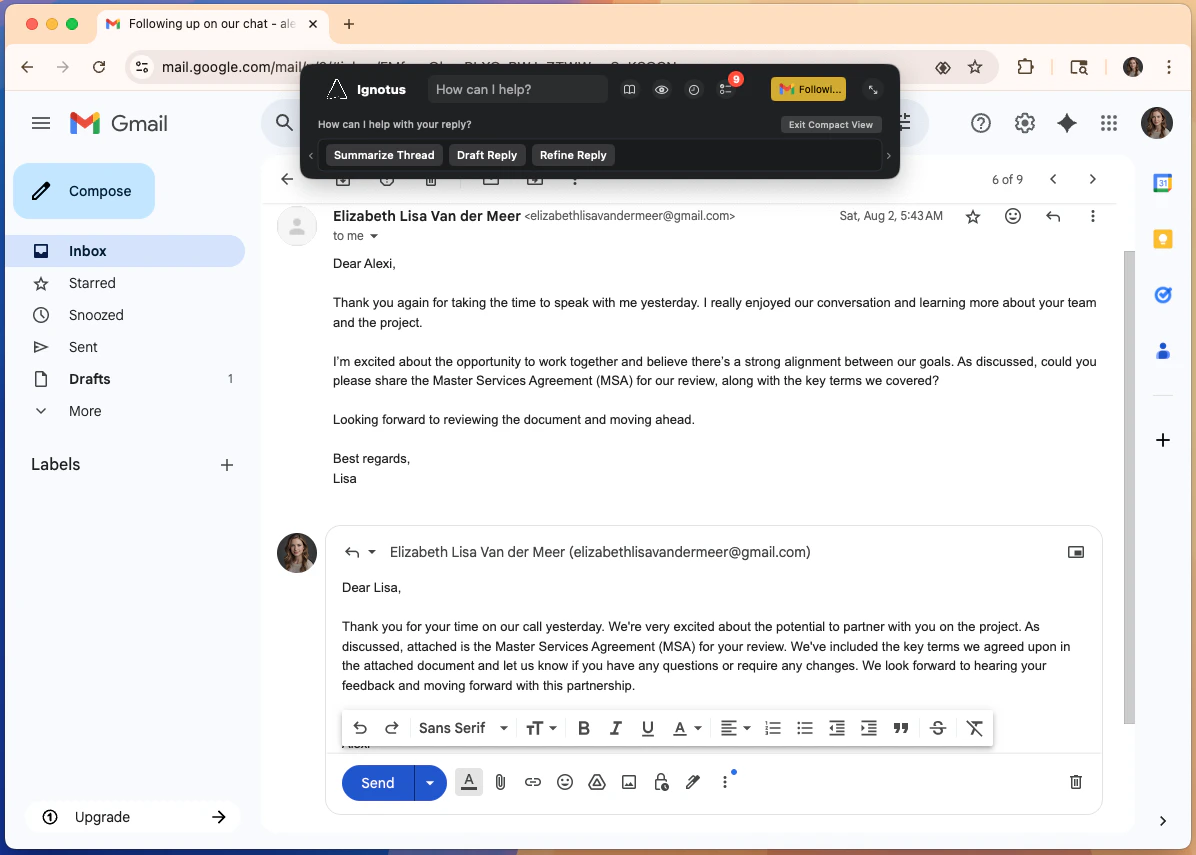Viewport: 1196px width, 855px height.
Task: Open the signature pen icon
Action: [x=693, y=782]
